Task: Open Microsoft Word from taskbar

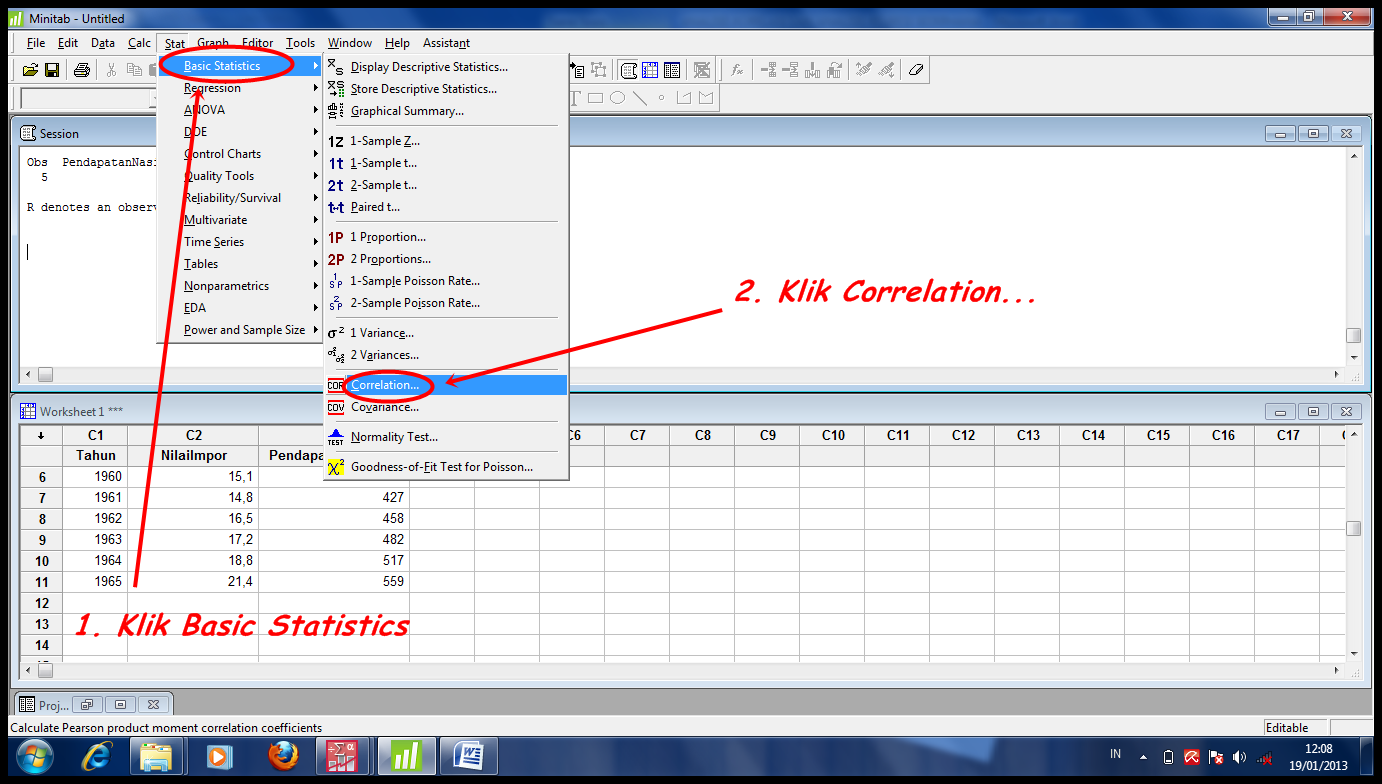Action: [468, 757]
